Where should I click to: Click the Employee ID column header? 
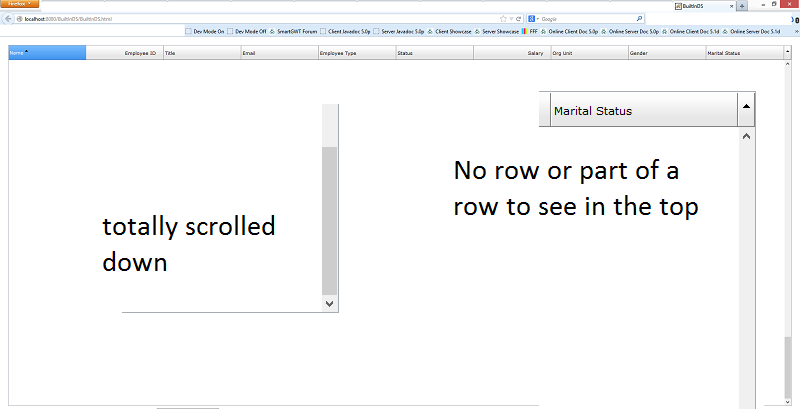(123, 52)
